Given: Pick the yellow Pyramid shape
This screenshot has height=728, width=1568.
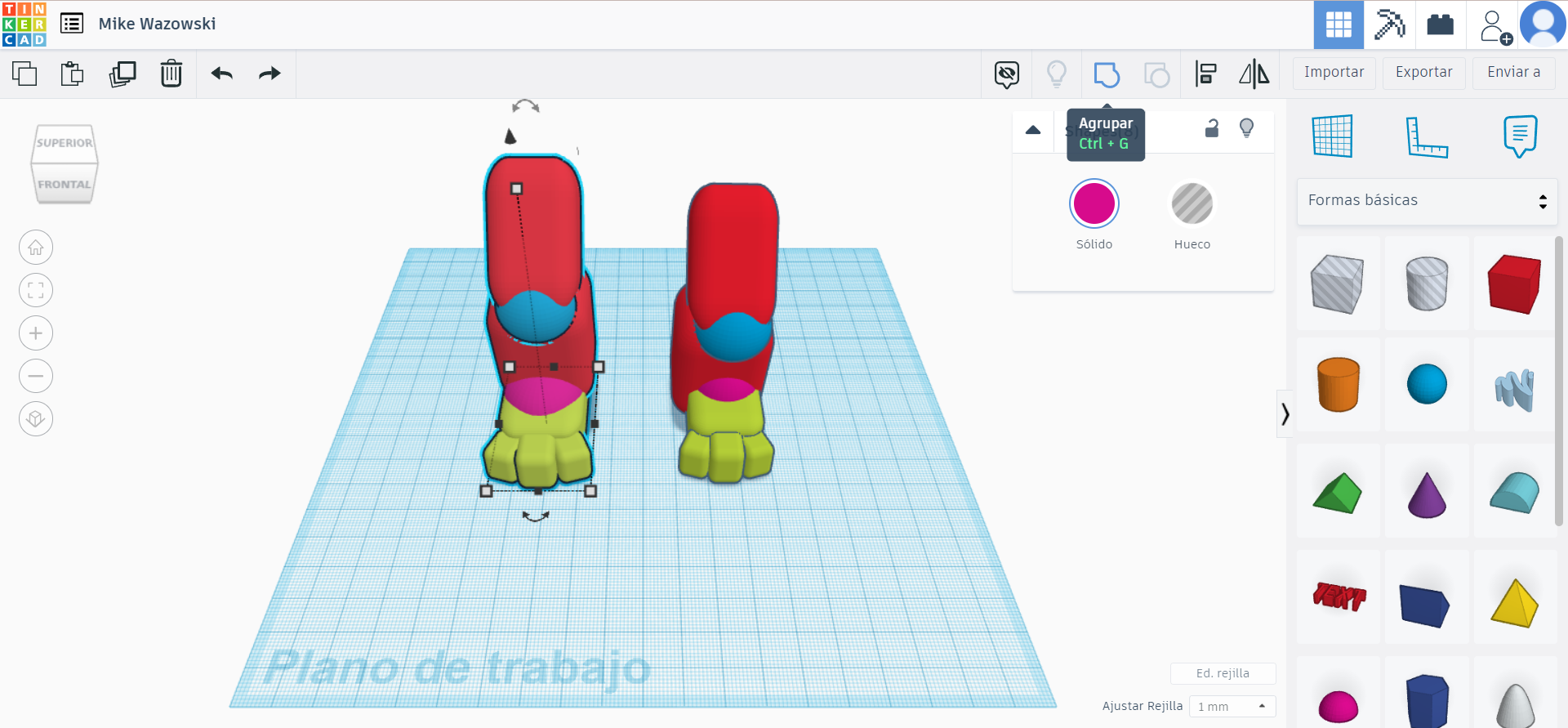Looking at the screenshot, I should click(x=1515, y=603).
